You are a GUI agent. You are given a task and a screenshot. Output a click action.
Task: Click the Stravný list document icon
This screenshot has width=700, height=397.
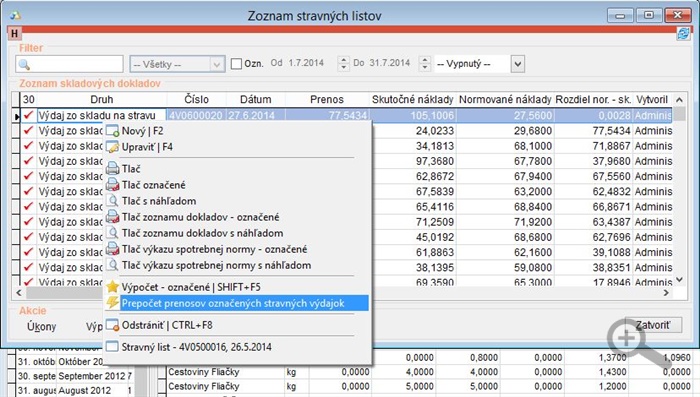(x=113, y=347)
